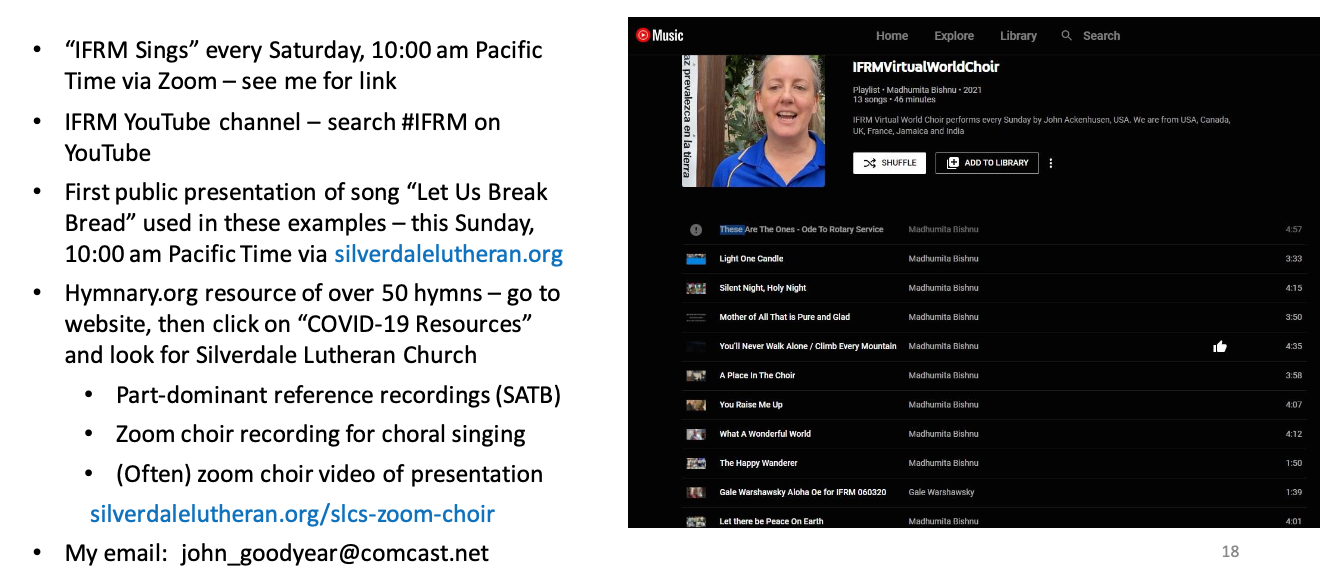Click the Gale Warshawsky artist name
The width and height of the screenshot is (1339, 579).
pos(941,492)
